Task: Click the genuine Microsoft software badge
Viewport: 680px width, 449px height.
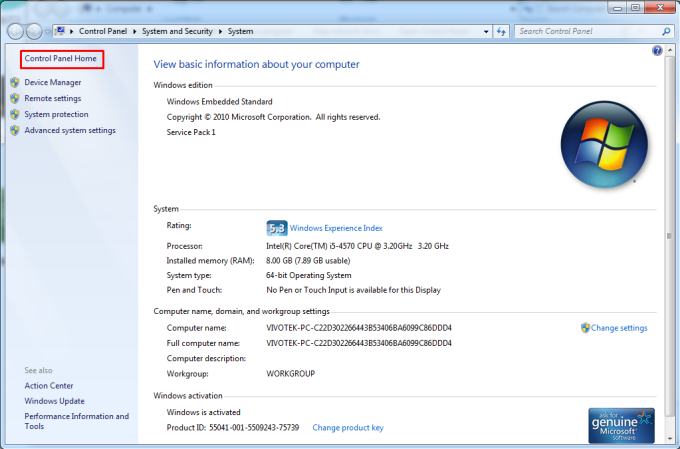Action: [621, 424]
